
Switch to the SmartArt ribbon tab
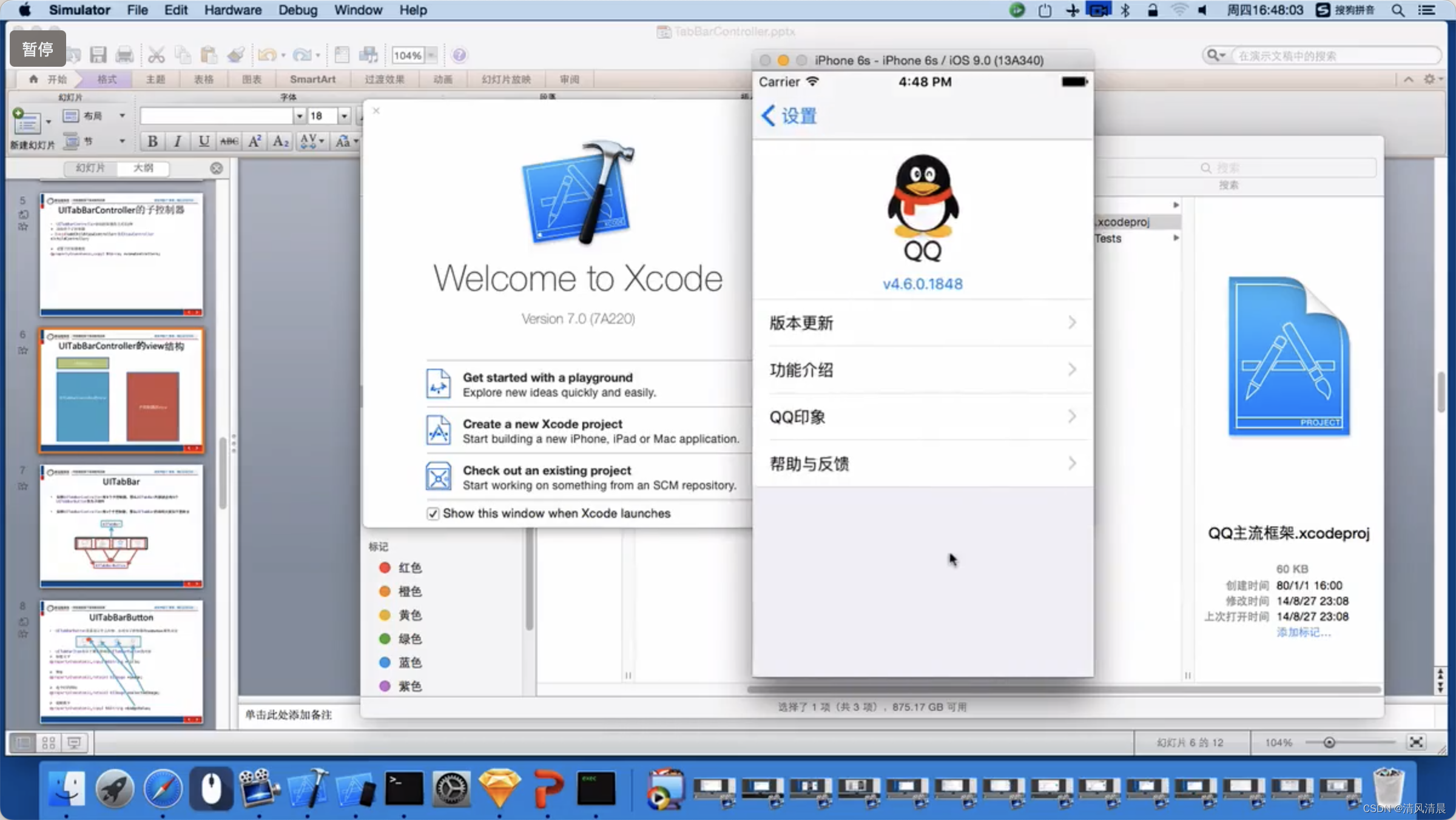coord(312,79)
